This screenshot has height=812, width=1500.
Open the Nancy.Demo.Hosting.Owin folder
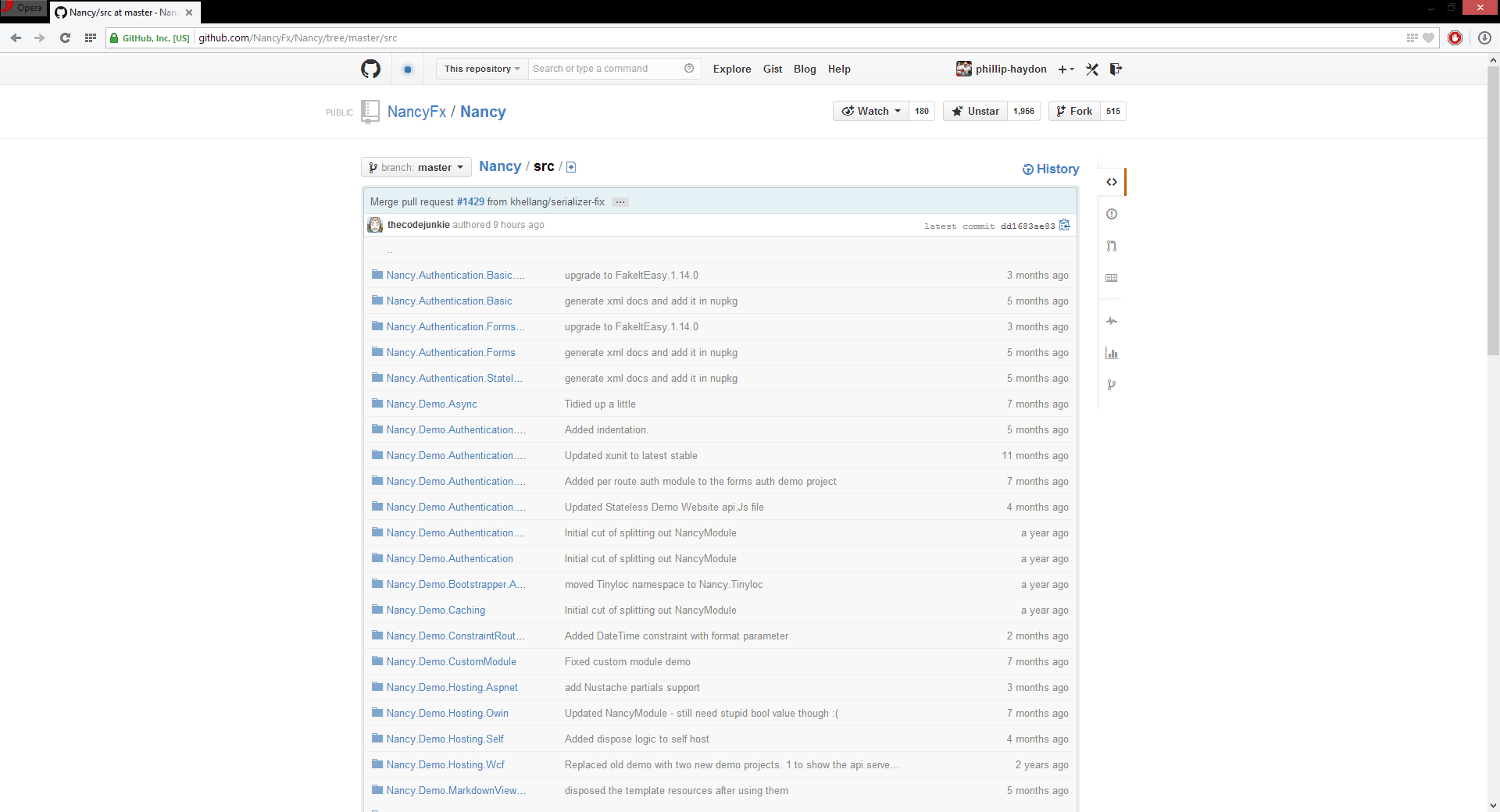tap(447, 713)
